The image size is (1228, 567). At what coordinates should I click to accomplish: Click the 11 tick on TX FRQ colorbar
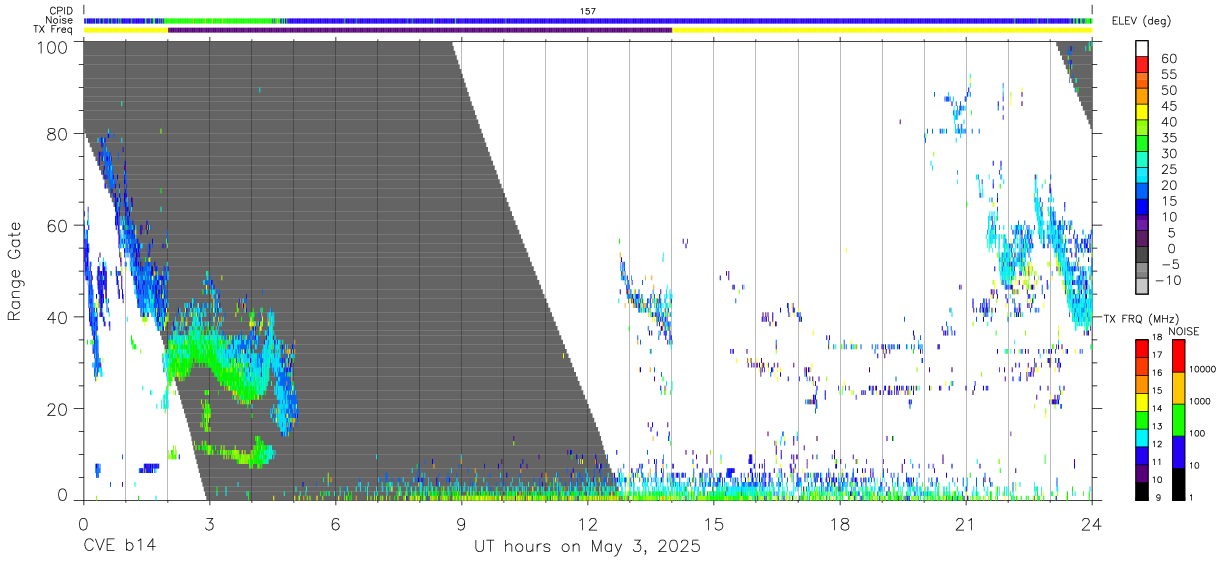click(1158, 462)
